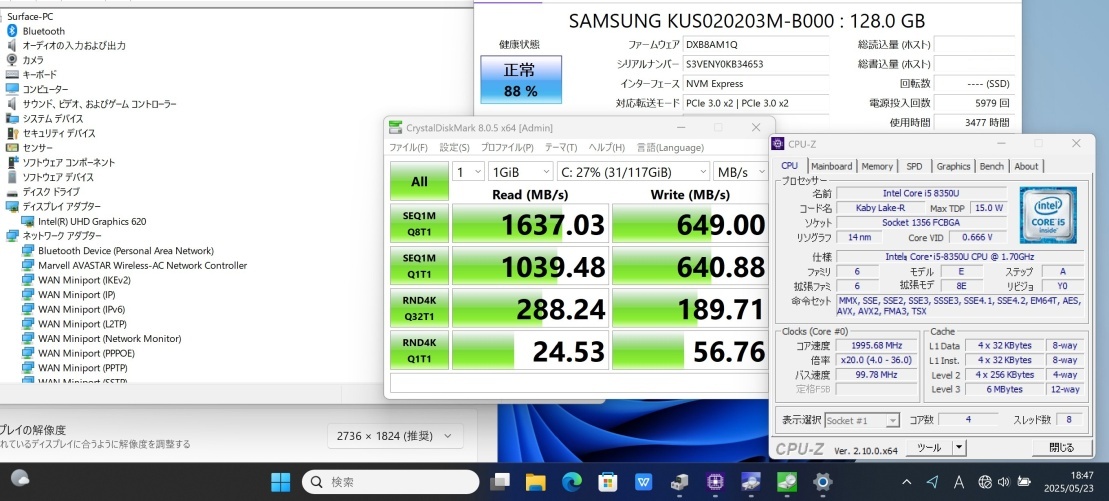Select the network adapters (ネットワーク アダプター) category
The height and width of the screenshot is (501, 1109).
(62, 236)
